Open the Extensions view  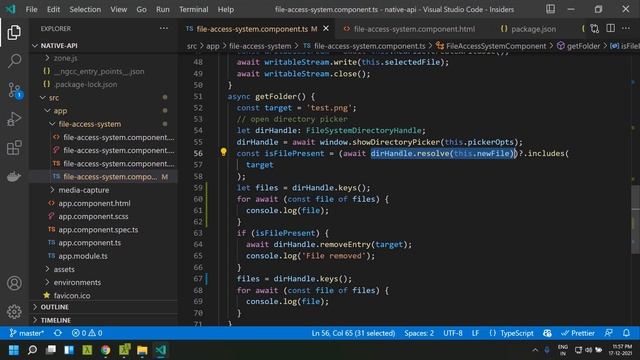point(14,147)
